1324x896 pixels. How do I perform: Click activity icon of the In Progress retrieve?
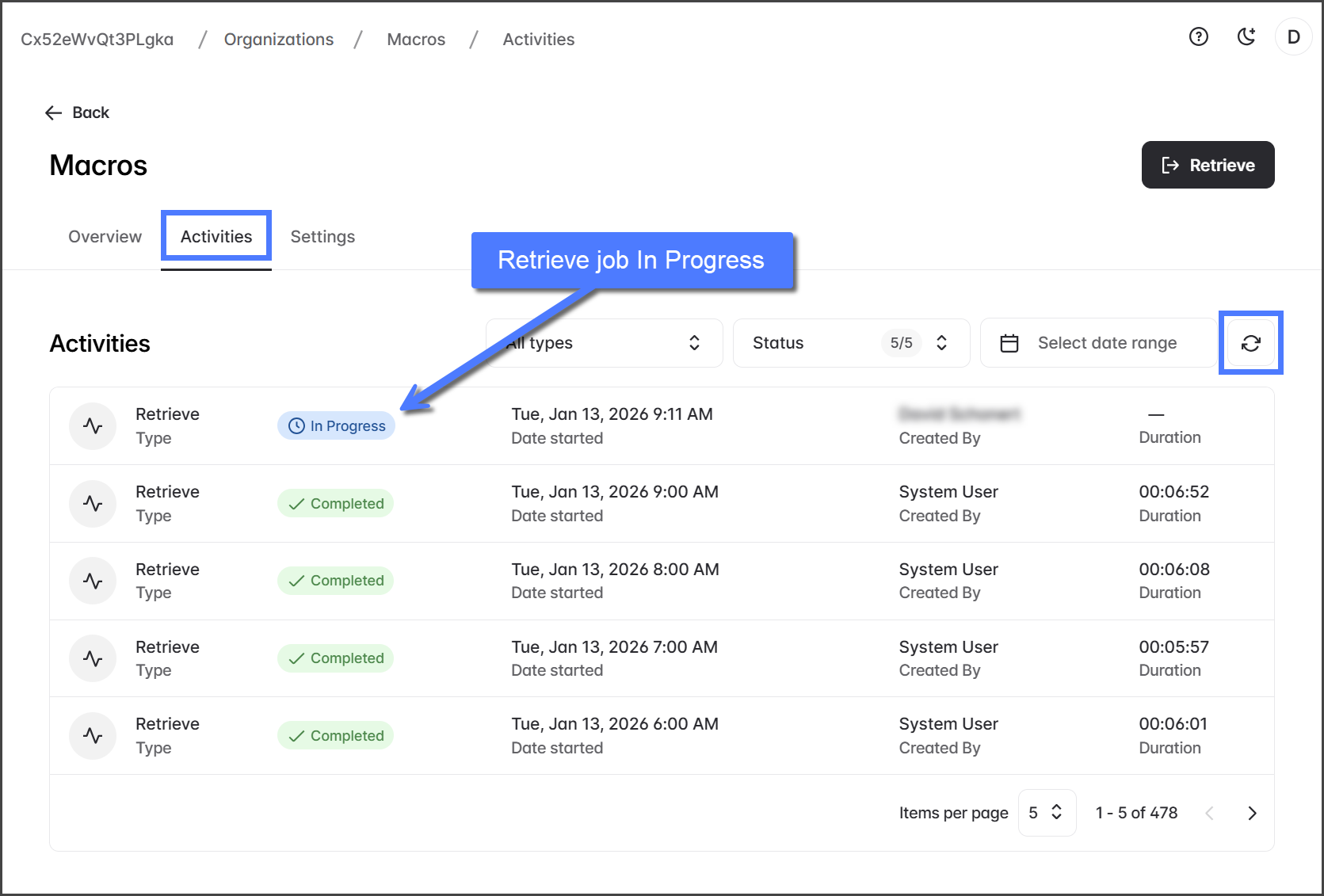point(93,426)
